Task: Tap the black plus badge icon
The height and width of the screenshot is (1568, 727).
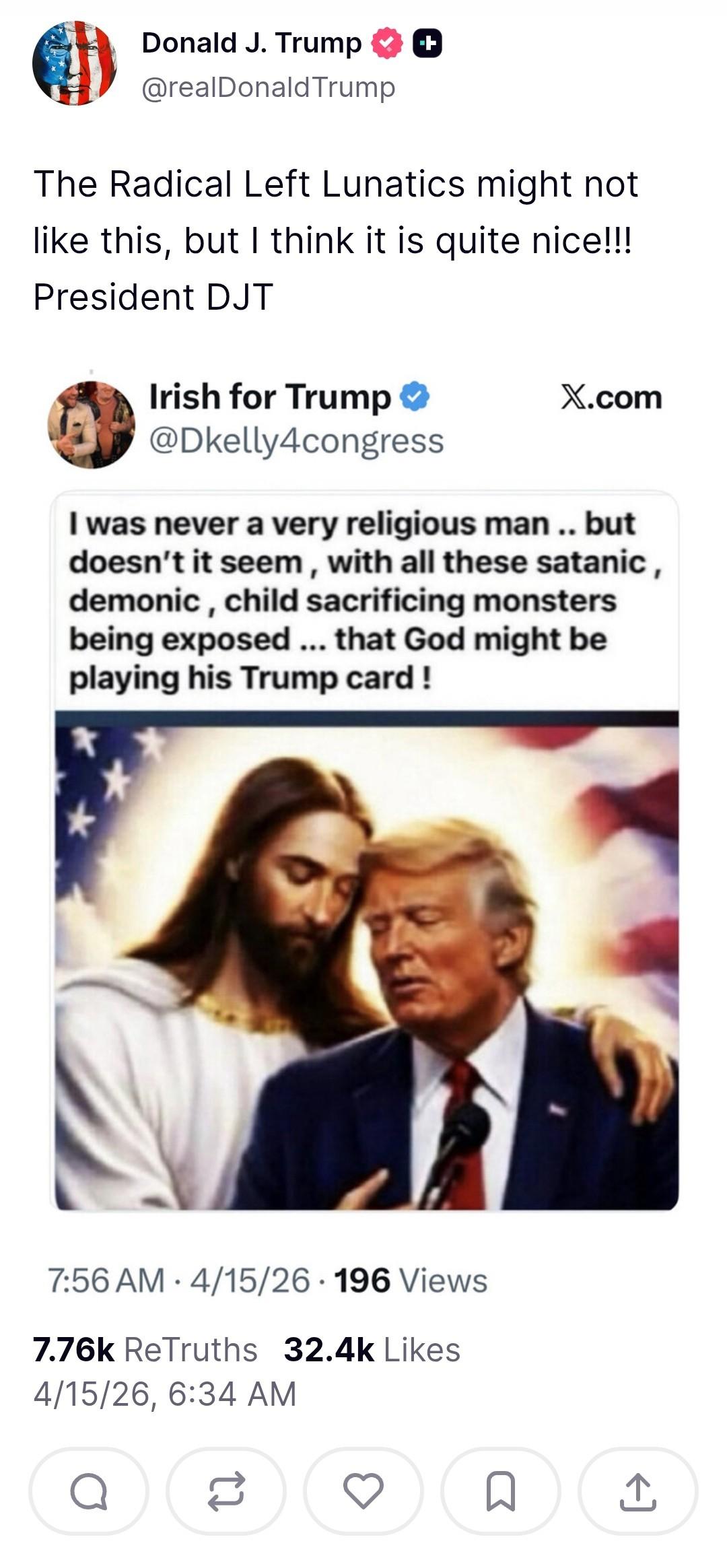Action: coord(427,44)
